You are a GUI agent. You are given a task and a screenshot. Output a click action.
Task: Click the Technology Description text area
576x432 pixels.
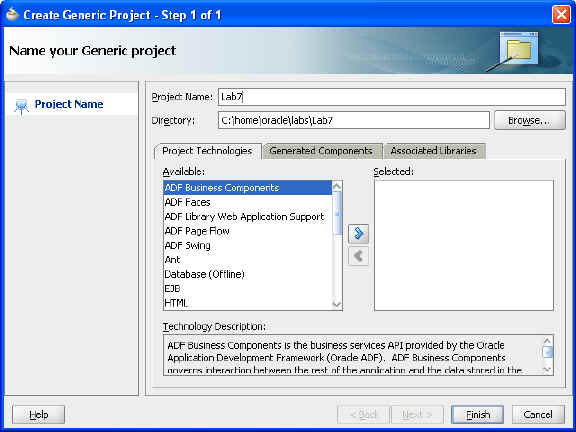coord(353,355)
